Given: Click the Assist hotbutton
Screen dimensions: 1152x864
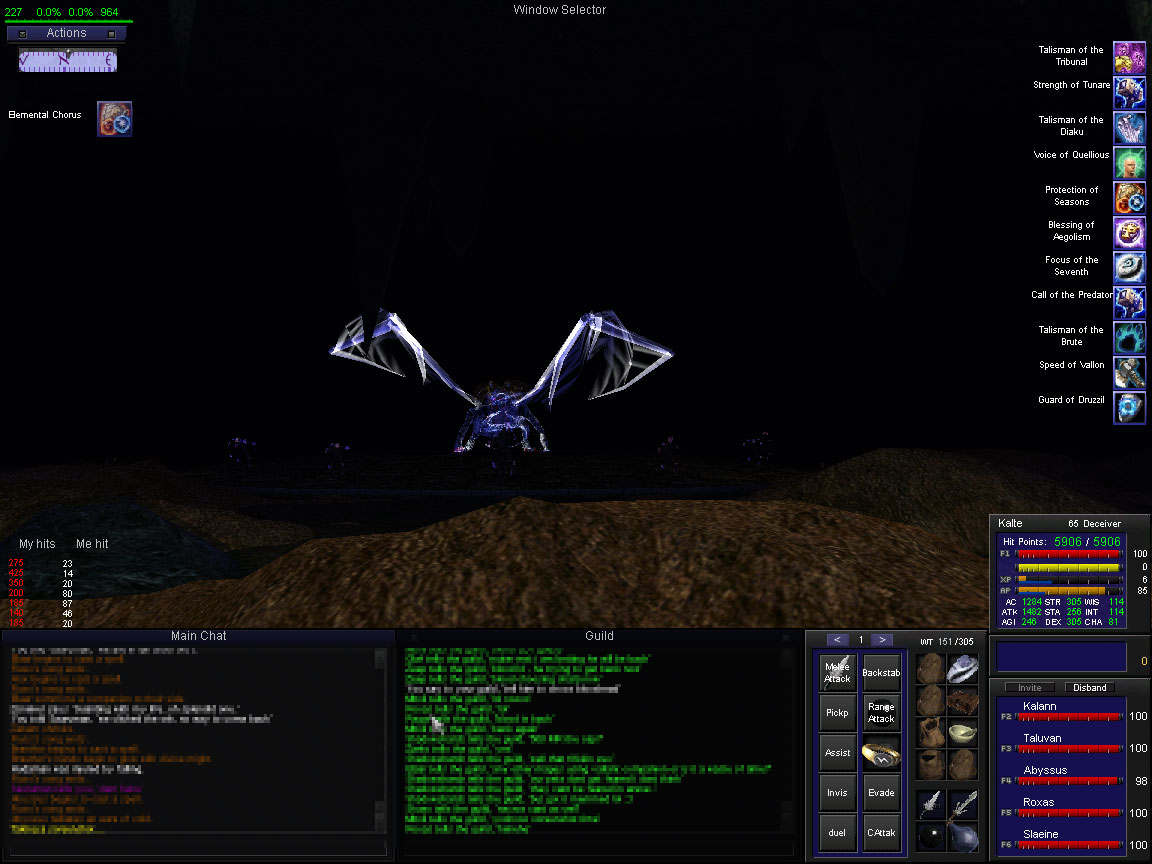Looking at the screenshot, I should click(x=838, y=753).
